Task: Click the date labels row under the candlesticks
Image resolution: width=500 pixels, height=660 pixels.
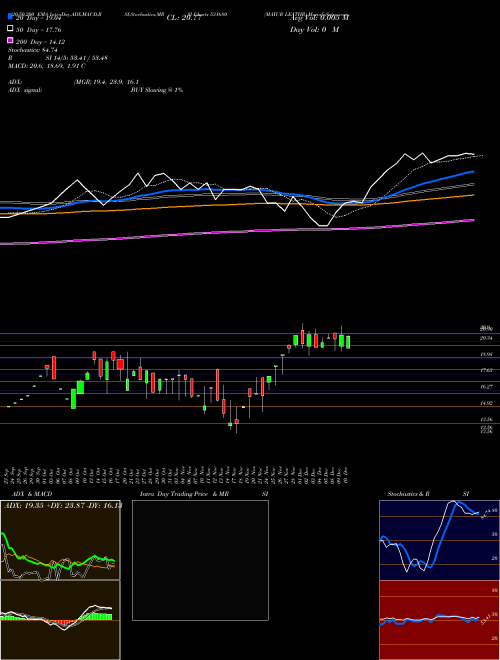Action: tap(177, 475)
